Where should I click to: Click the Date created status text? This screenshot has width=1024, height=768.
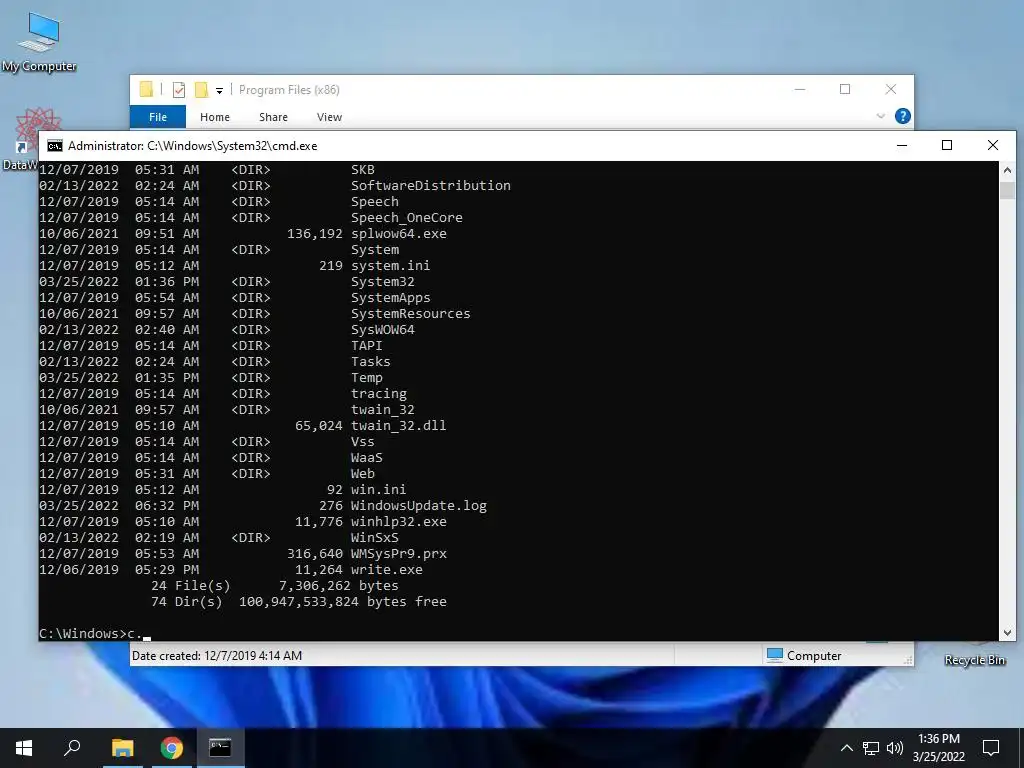(217, 655)
